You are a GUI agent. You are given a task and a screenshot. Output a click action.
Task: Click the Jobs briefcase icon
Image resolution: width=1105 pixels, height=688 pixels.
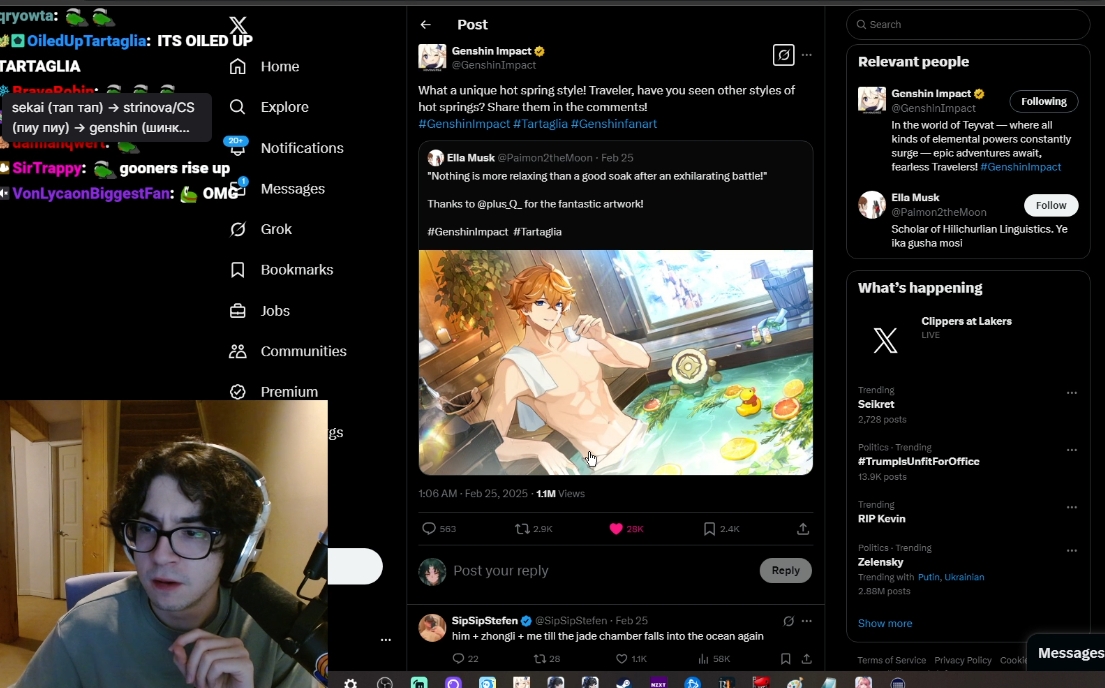pos(238,311)
